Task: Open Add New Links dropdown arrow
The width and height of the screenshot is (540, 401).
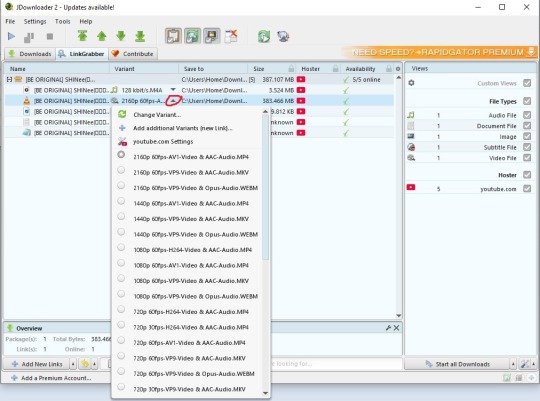Action: coord(73,364)
